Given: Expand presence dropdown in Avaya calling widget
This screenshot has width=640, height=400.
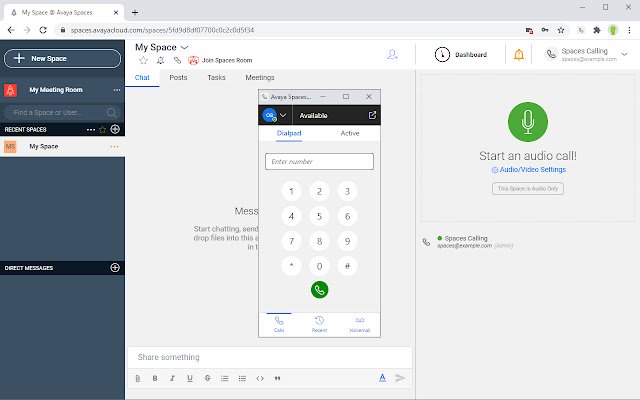Looking at the screenshot, I should pyautogui.click(x=283, y=116).
